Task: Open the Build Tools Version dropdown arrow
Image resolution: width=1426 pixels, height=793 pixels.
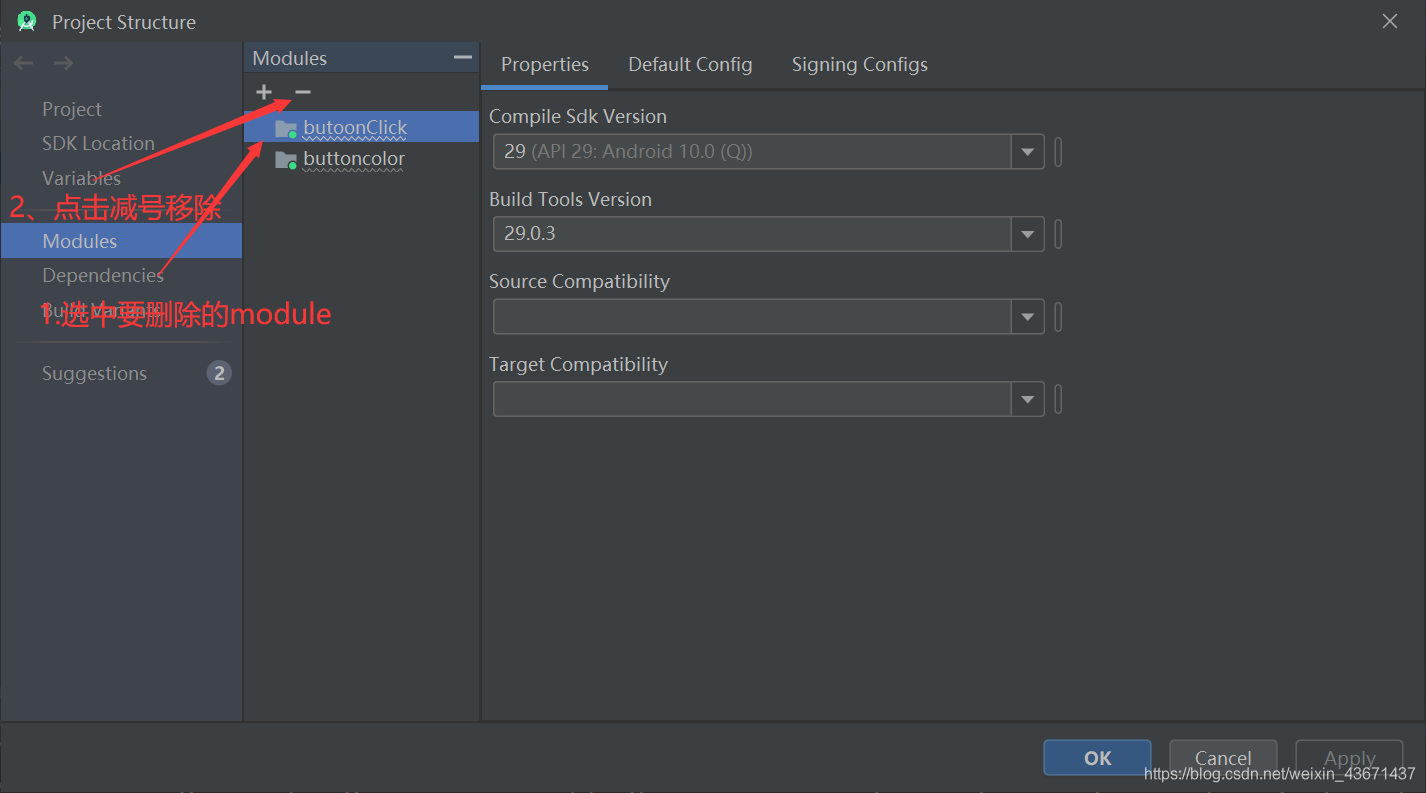Action: [x=1028, y=234]
